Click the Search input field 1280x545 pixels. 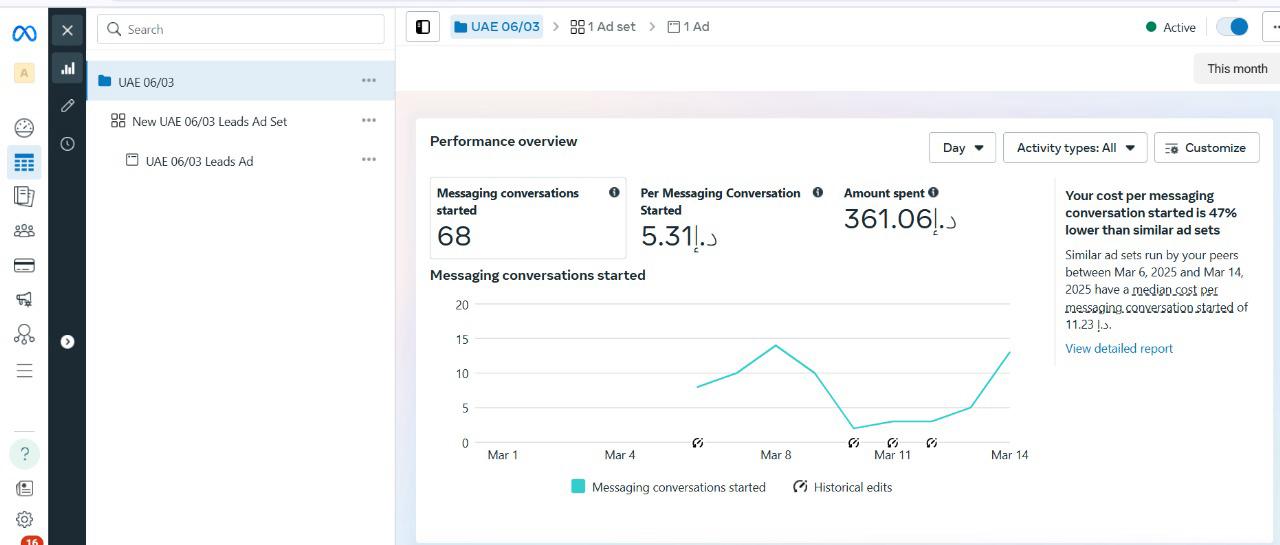(241, 29)
